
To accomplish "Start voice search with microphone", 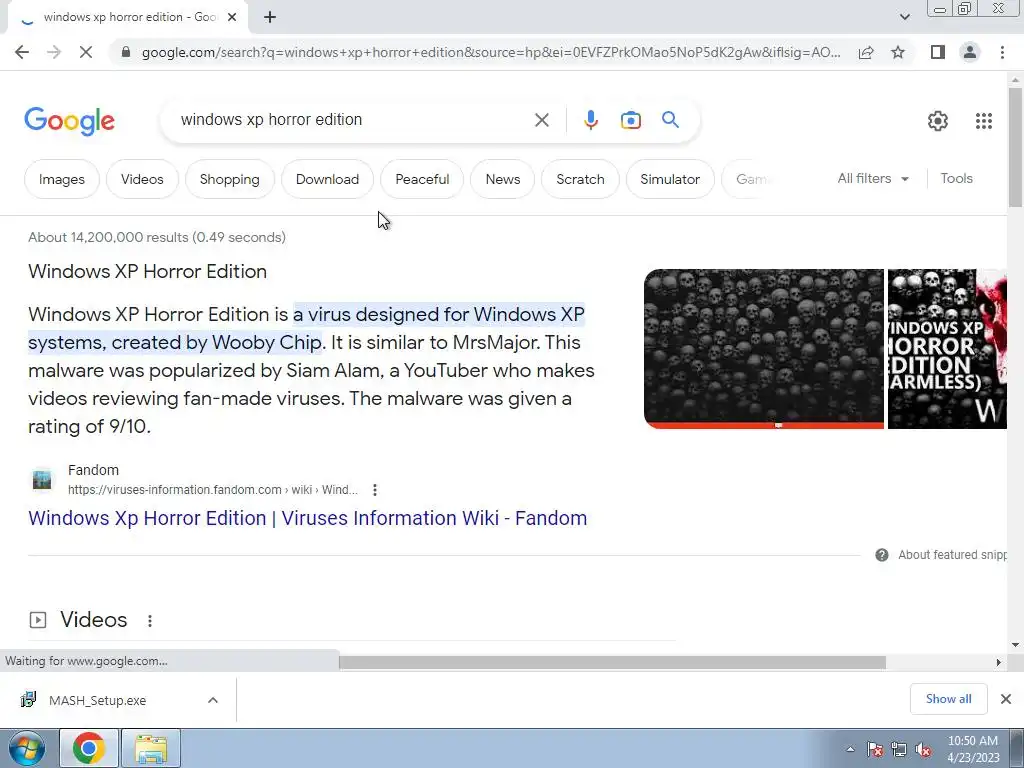I will 590,120.
